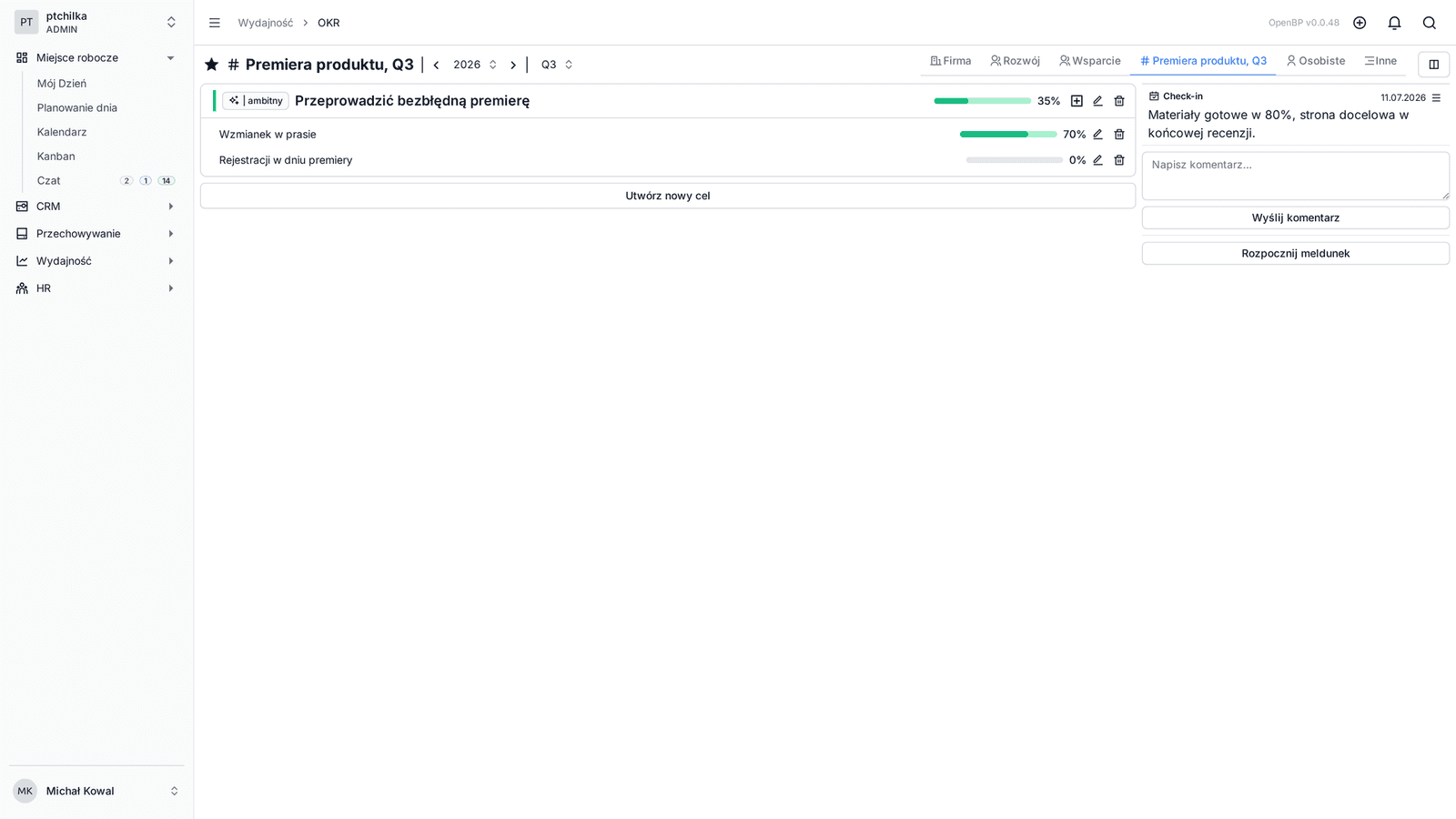Open ptchilka workspace switcher
This screenshot has width=1456, height=819.
pos(96,22)
